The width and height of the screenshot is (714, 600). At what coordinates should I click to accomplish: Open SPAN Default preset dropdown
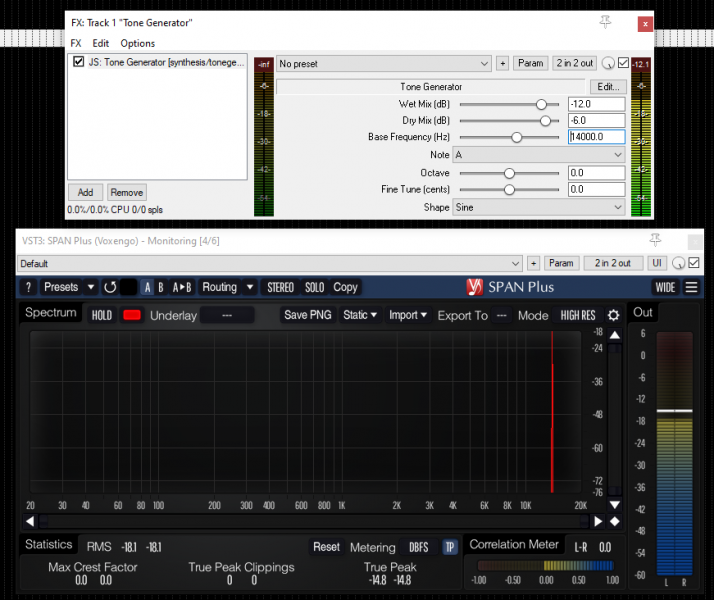click(x=270, y=263)
